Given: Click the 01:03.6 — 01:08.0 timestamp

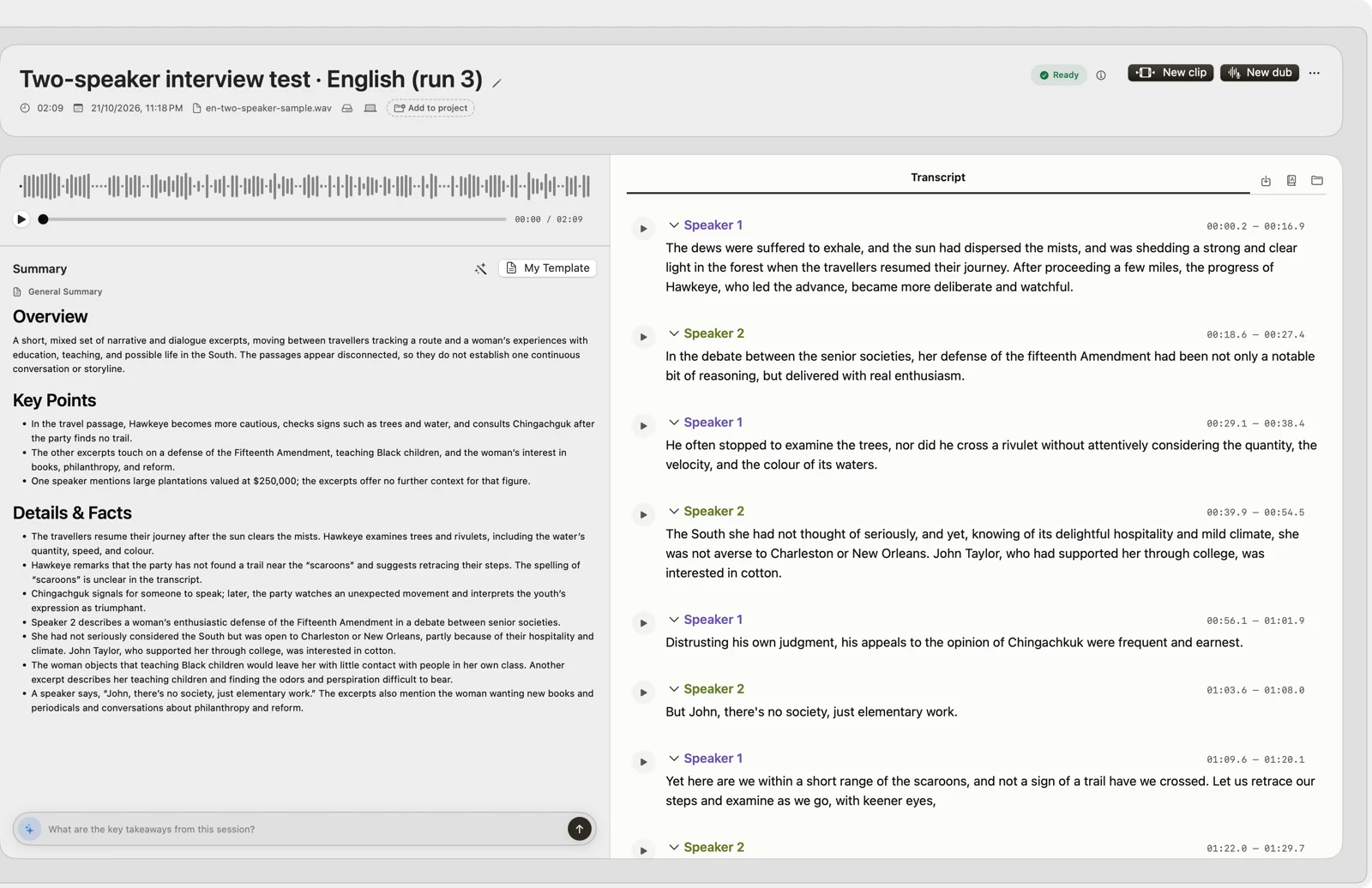Looking at the screenshot, I should [1255, 690].
